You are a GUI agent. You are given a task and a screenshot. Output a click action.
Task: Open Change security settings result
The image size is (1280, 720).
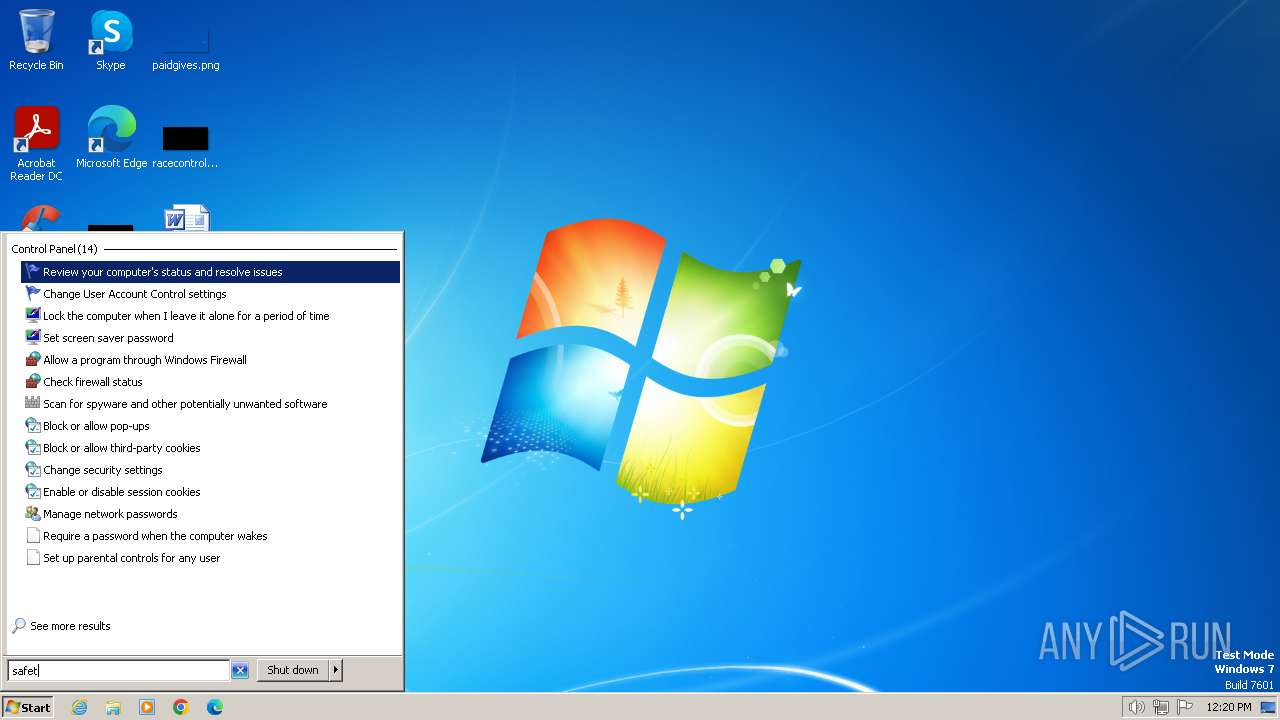(210, 470)
